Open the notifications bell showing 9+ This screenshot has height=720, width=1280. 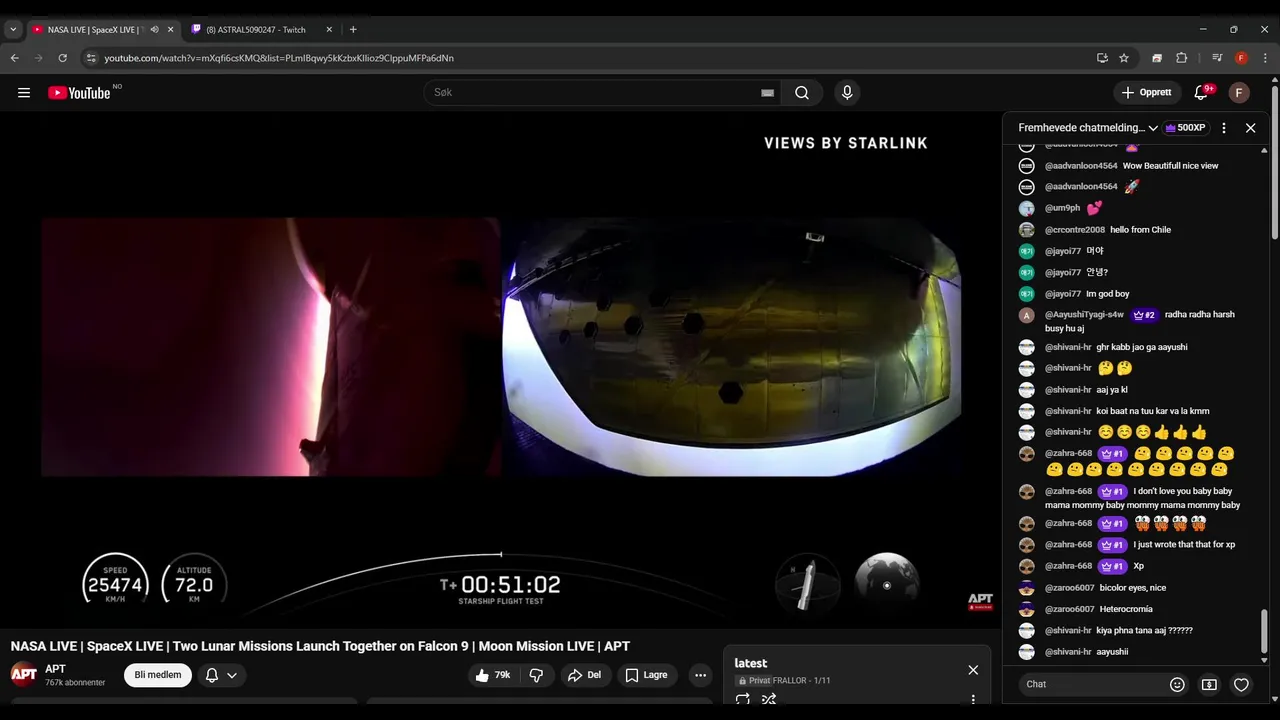(1201, 93)
